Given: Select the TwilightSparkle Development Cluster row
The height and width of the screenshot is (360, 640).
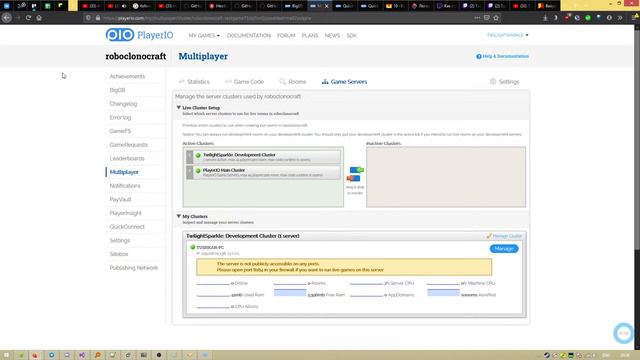Looking at the screenshot, I should tap(263, 157).
